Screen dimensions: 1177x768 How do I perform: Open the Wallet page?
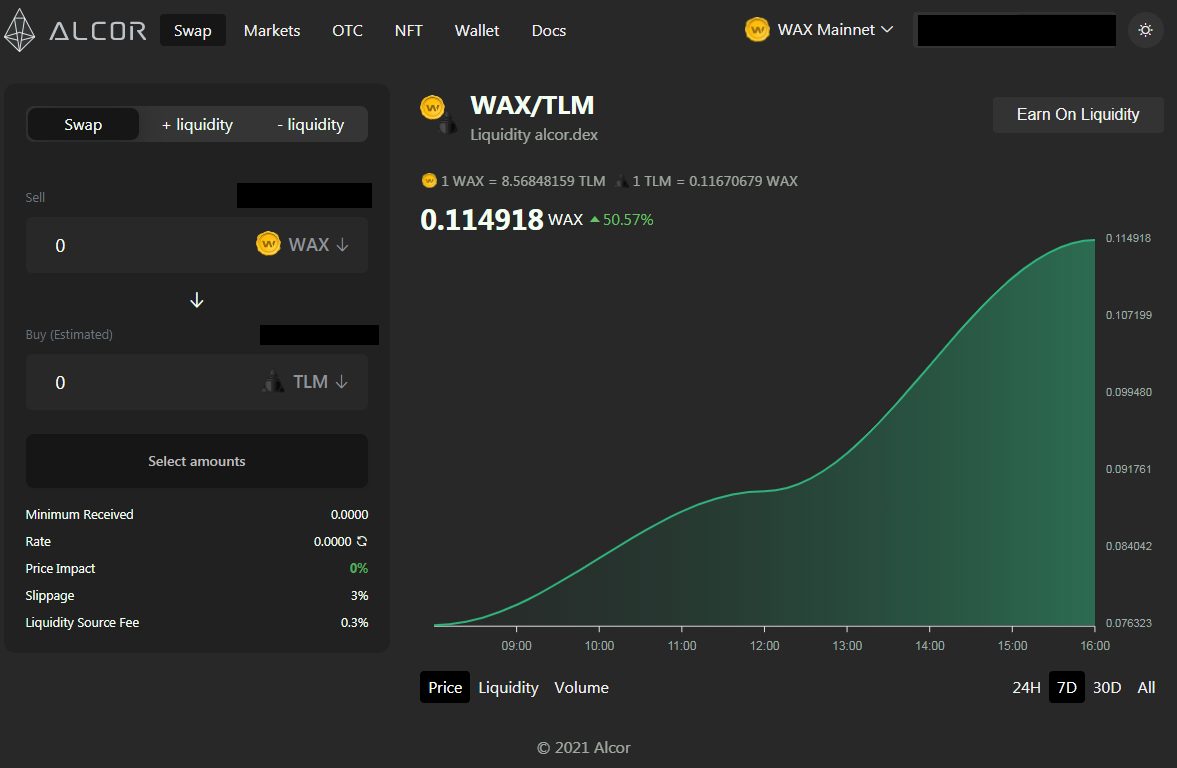point(477,31)
